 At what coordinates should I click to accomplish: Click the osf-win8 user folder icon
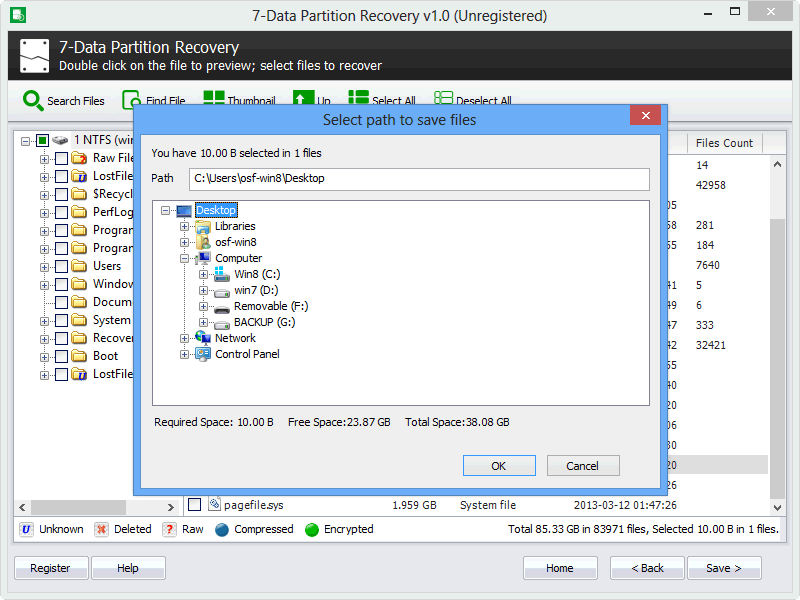[x=203, y=242]
